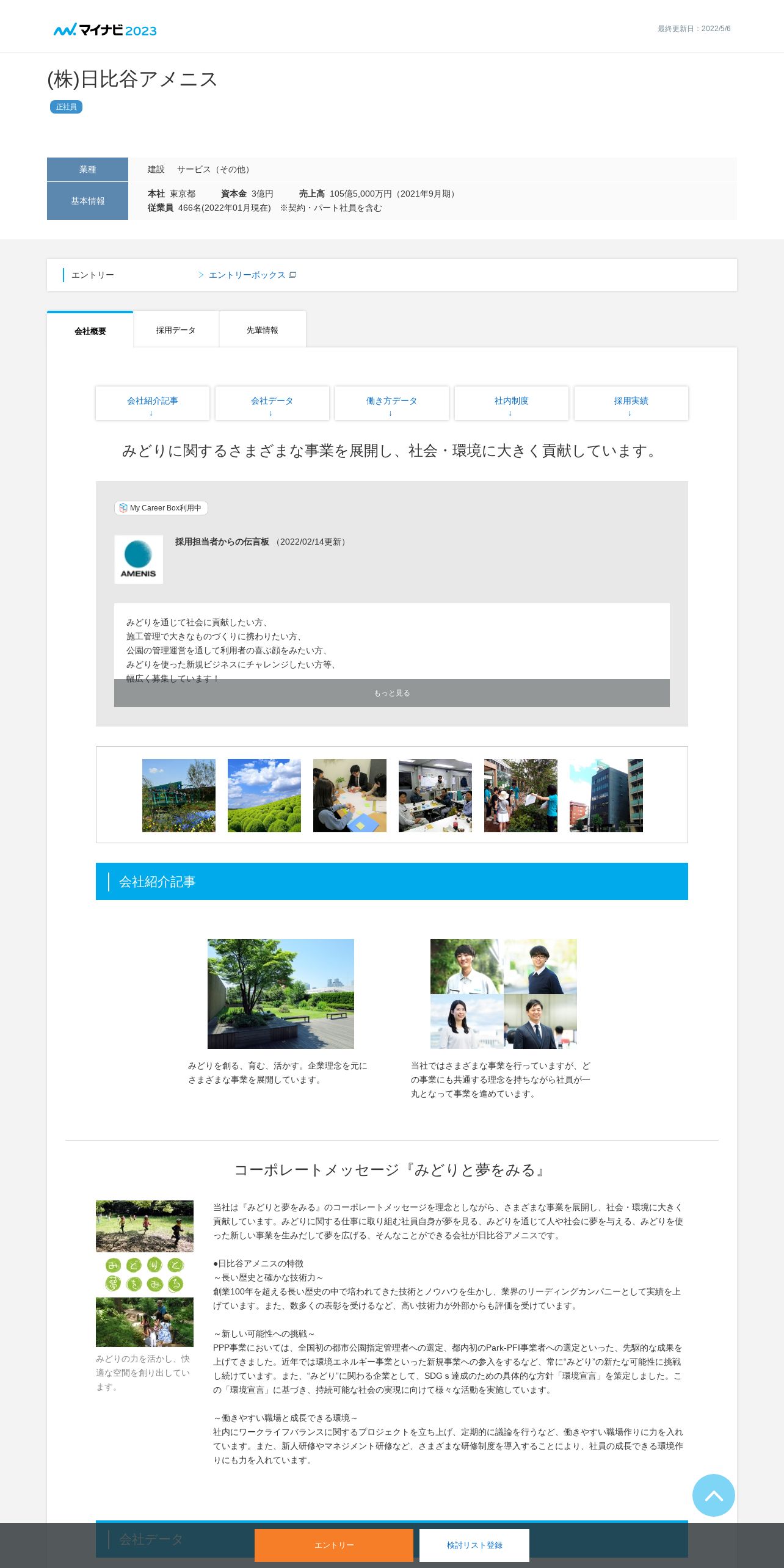Image resolution: width=784 pixels, height=1568 pixels.
Task: Open the エントリーボックス link
Action: point(247,275)
